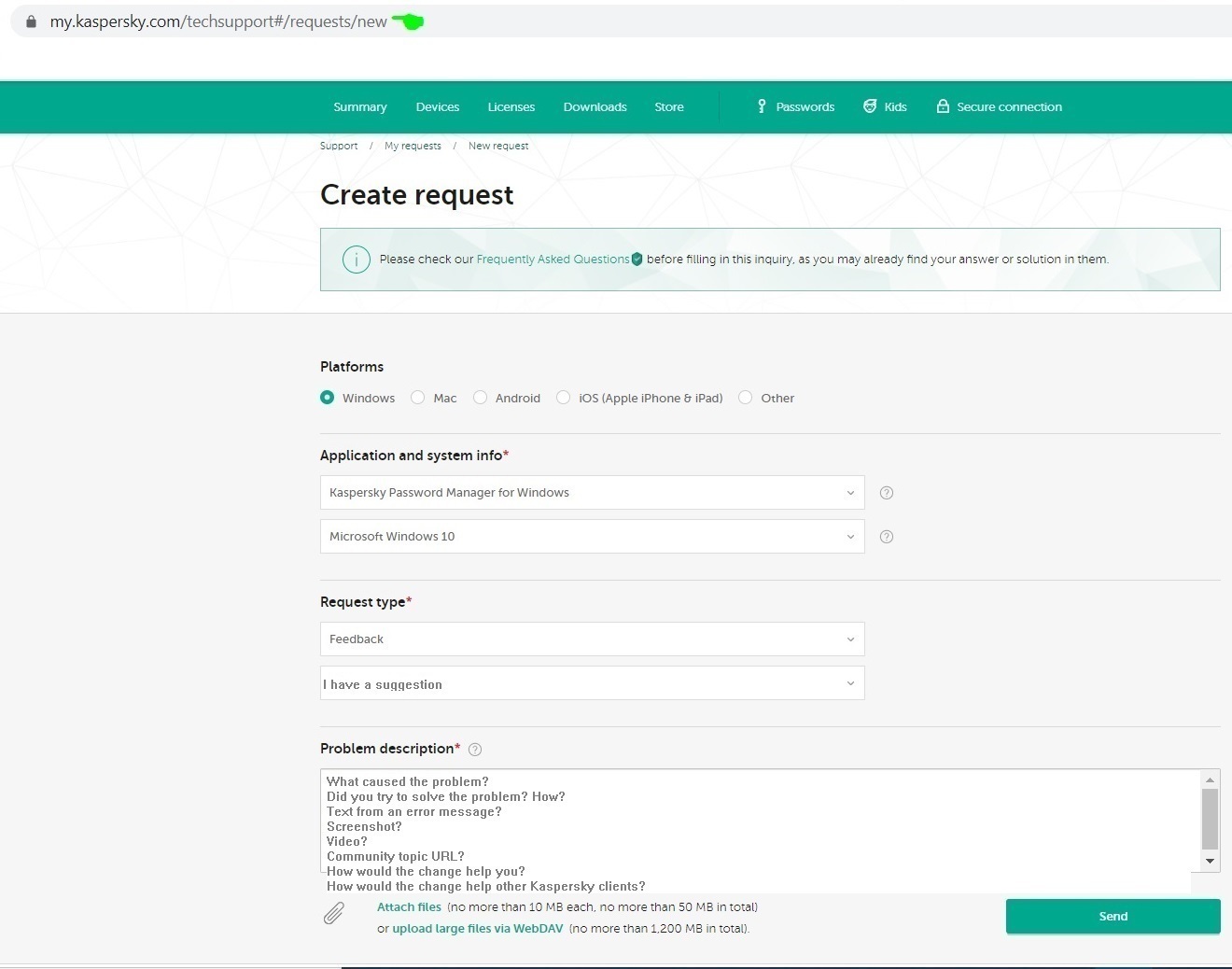Go to Support breadcrumb link
The image size is (1232, 969).
339,146
